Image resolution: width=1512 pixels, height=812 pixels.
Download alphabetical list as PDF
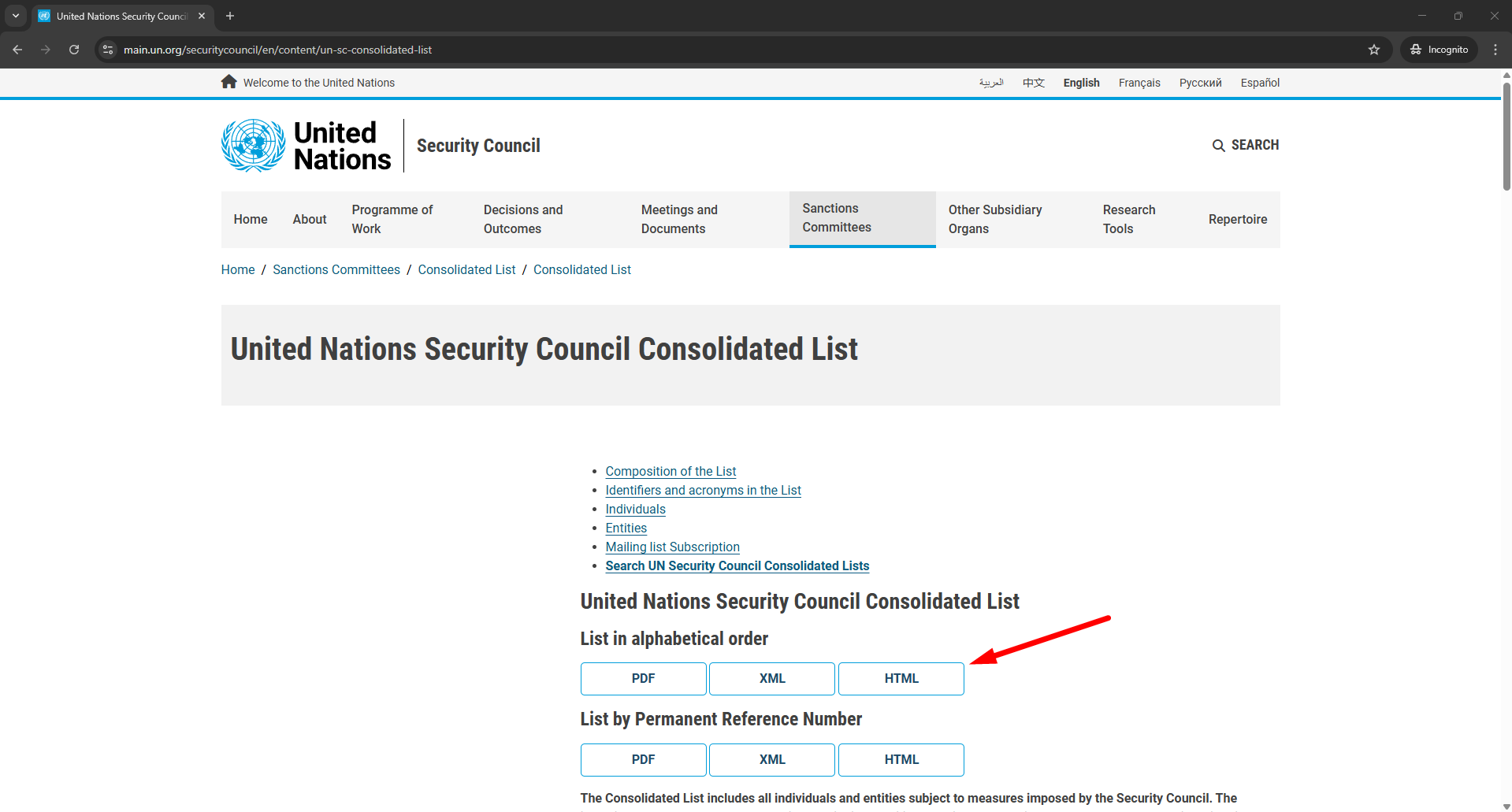[643, 679]
